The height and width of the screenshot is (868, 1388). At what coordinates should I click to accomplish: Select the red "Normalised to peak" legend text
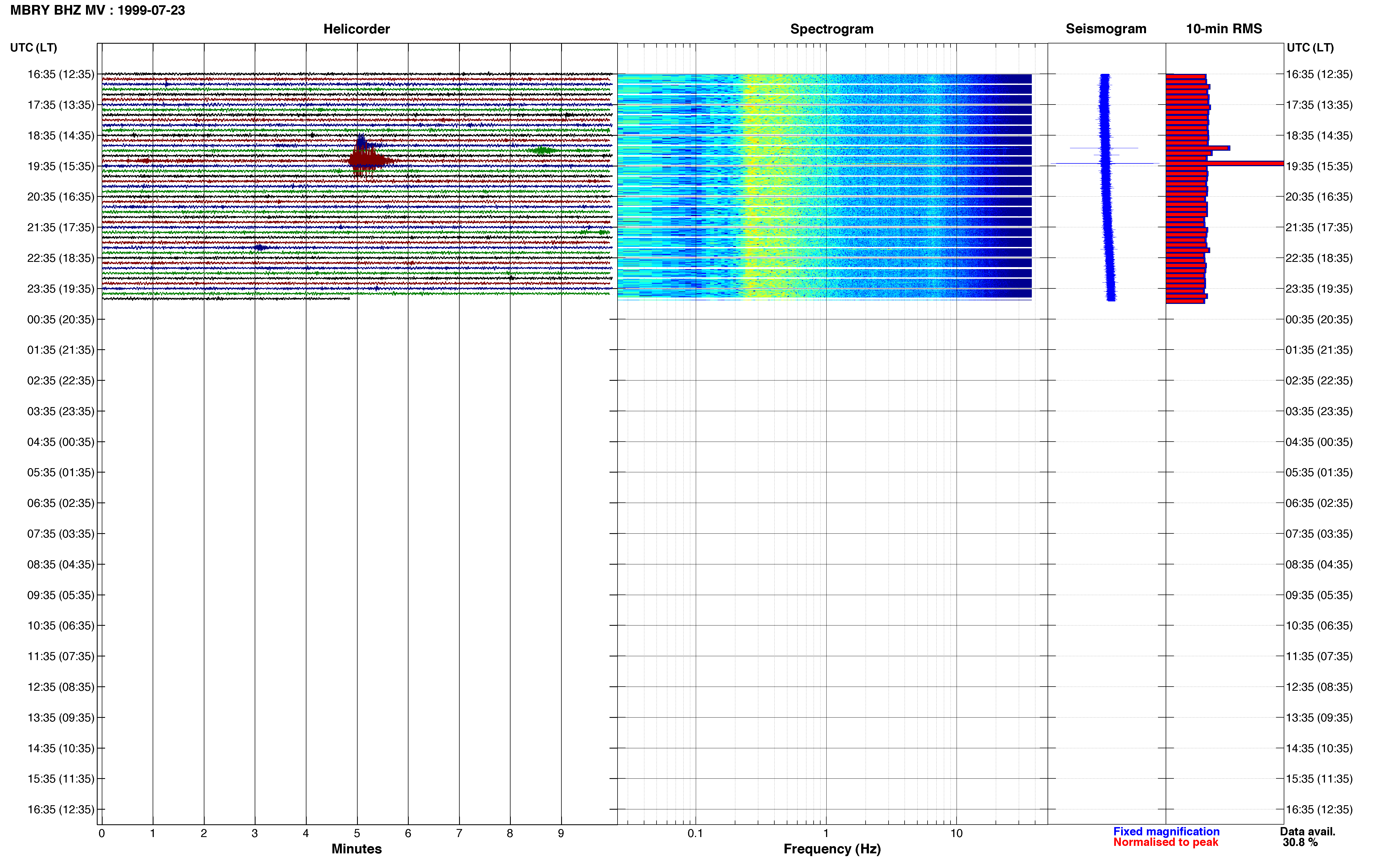[x=1165, y=842]
